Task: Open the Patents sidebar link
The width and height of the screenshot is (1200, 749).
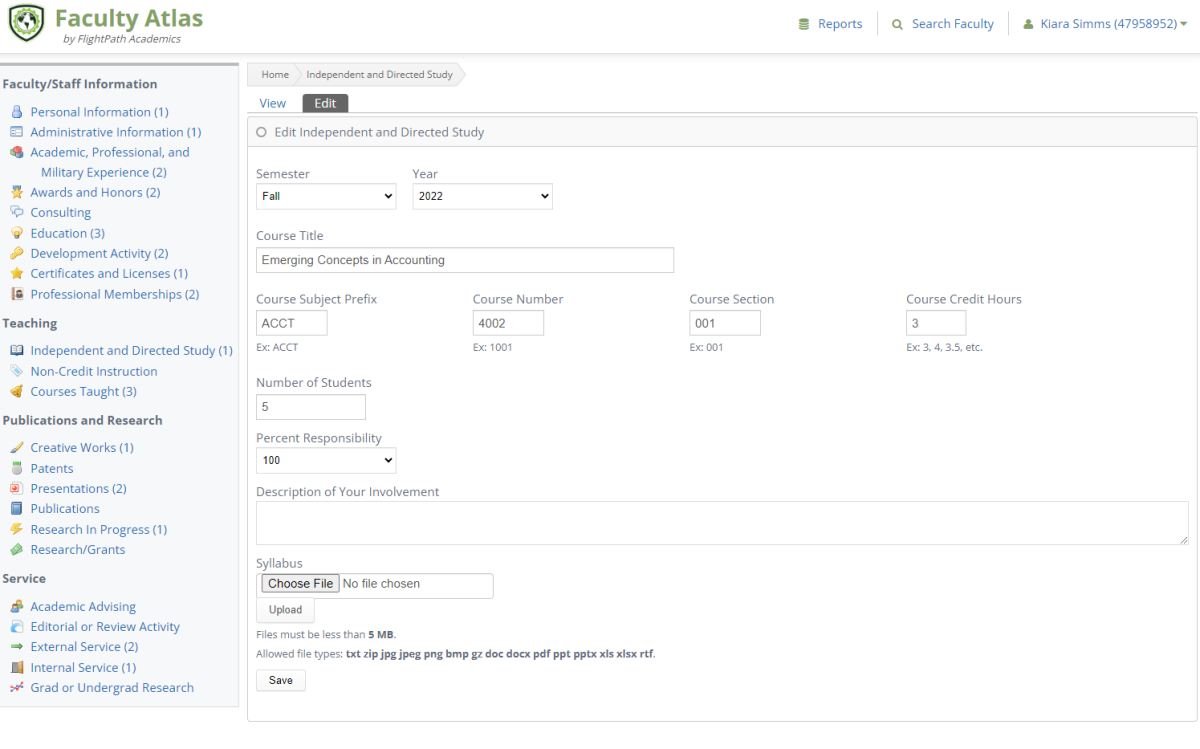Action: pyautogui.click(x=52, y=468)
